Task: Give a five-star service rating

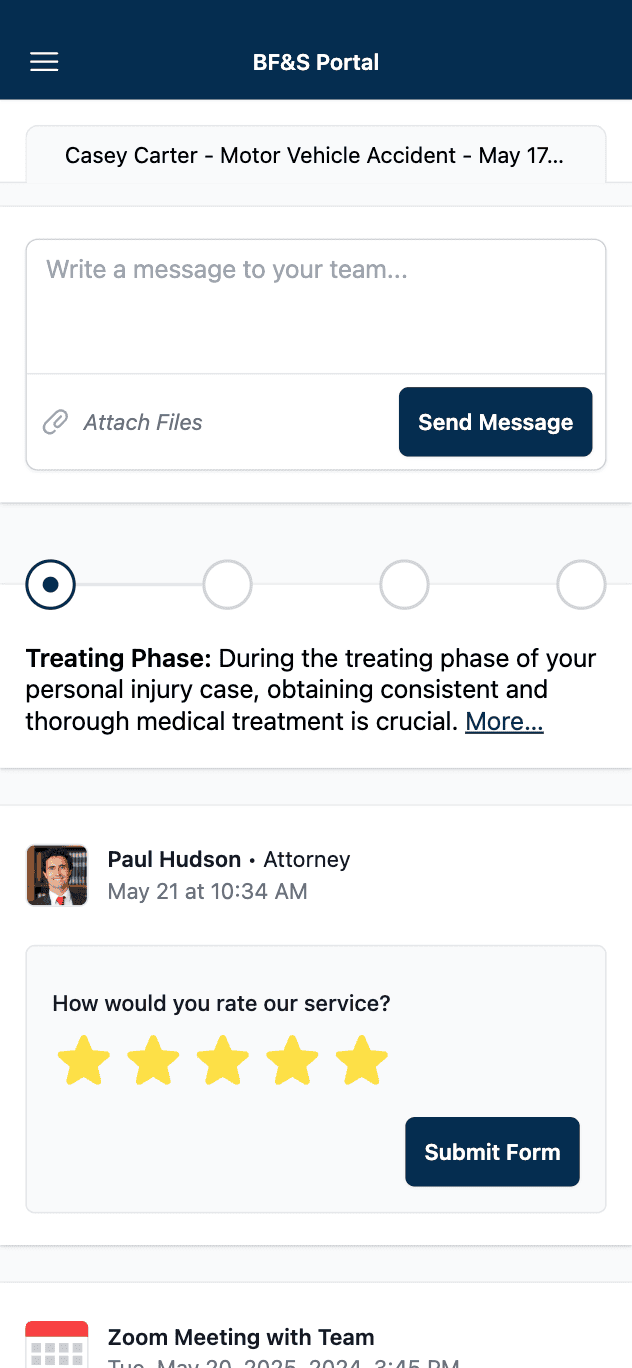Action: pos(361,1060)
